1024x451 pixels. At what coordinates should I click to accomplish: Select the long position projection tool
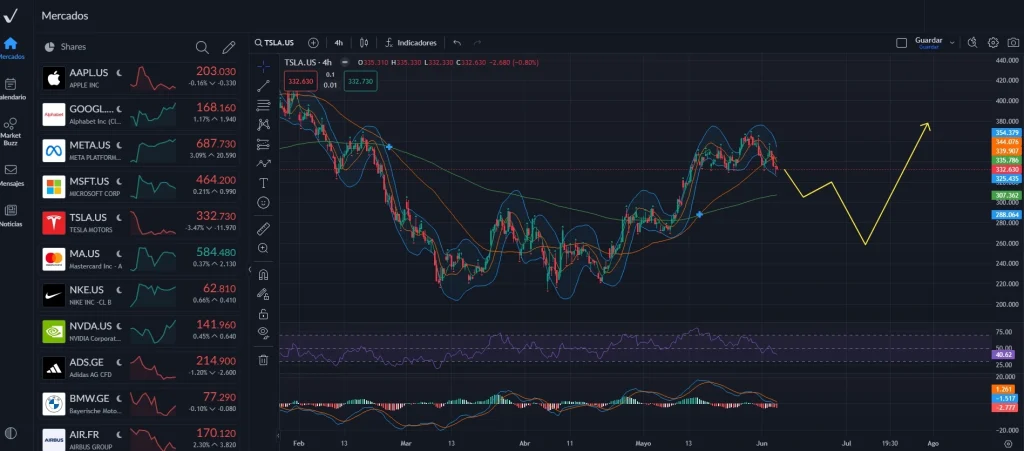pos(263,144)
